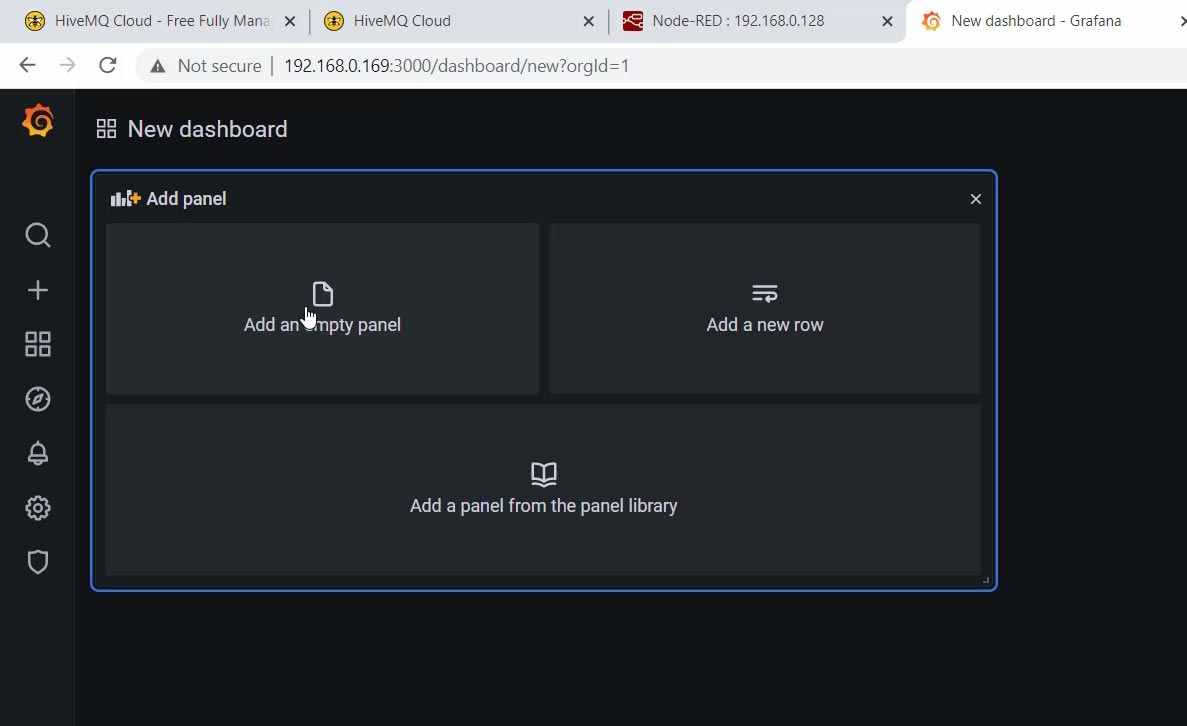Open the Grafana home logo

point(37,121)
